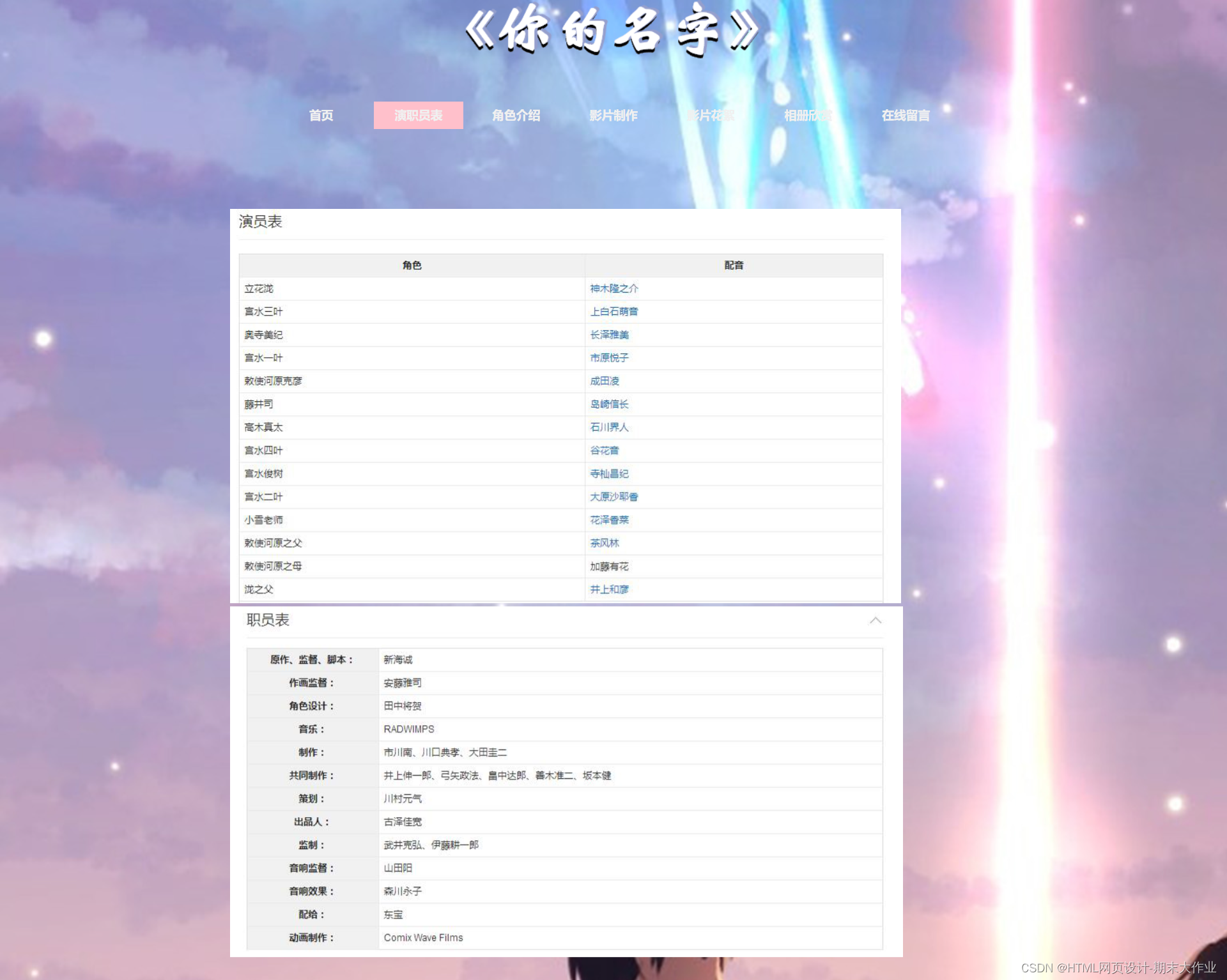Viewport: 1227px width, 980px height.
Task: Select character name 宫水俊树
Action: coord(263,473)
